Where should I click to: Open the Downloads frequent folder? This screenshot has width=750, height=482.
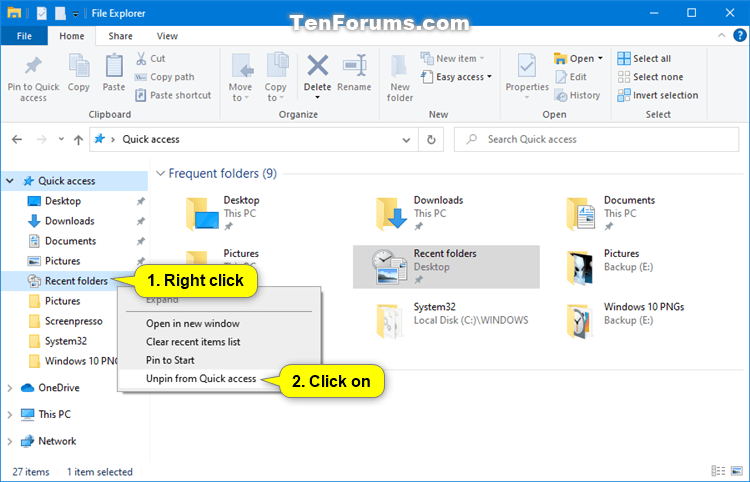click(419, 213)
